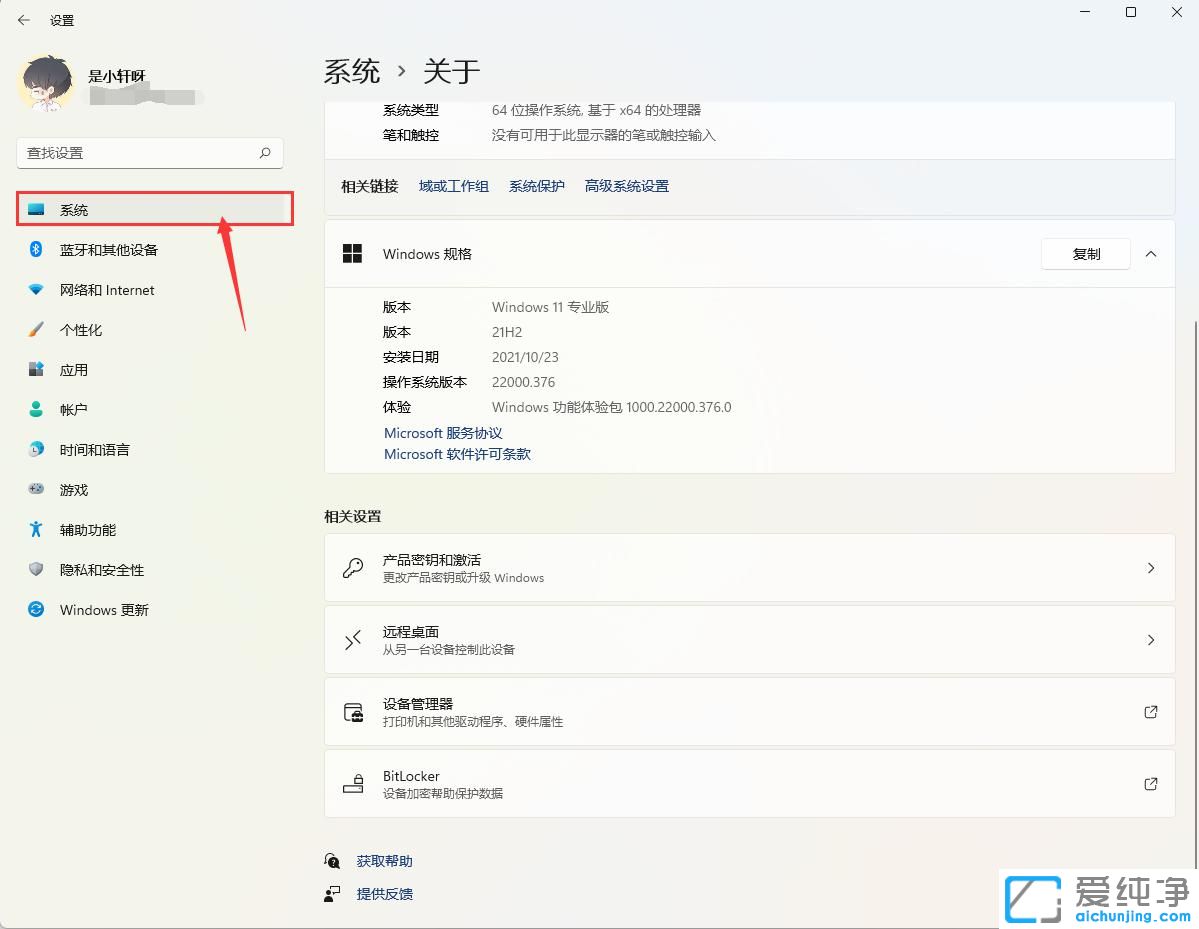Open Accessibility (辅助功能) settings

[x=92, y=529]
